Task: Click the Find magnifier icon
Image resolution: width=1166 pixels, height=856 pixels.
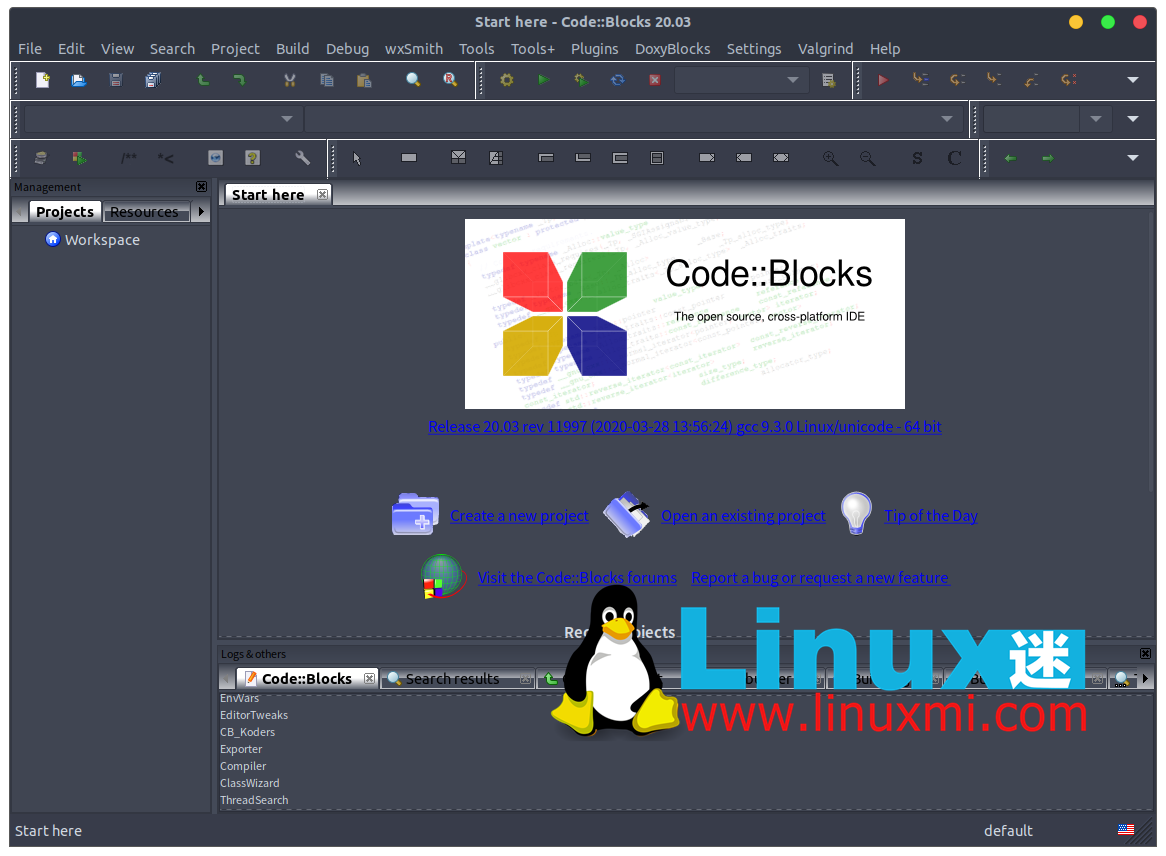Action: coord(413,80)
